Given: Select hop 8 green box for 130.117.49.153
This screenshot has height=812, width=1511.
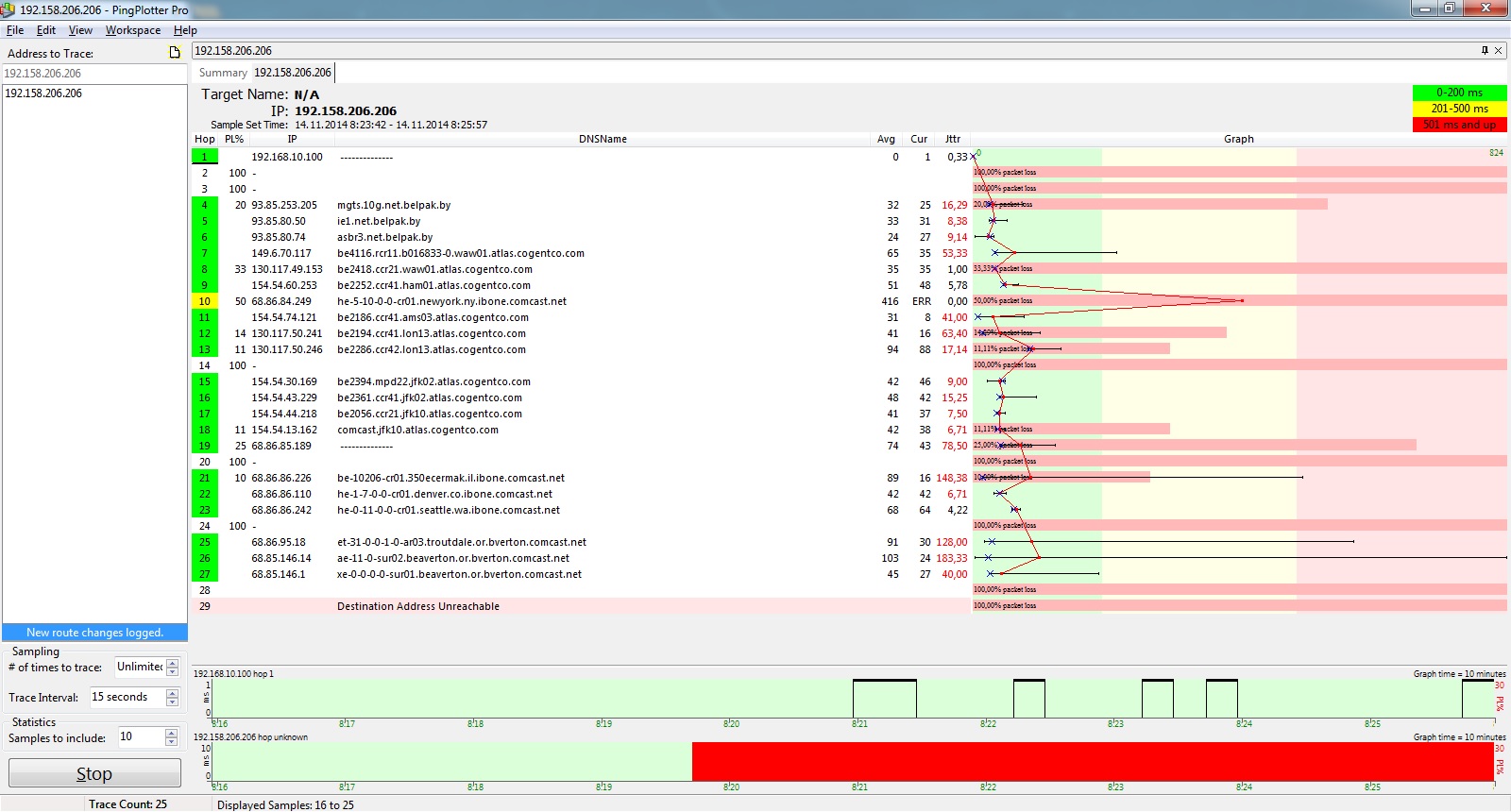Looking at the screenshot, I should [x=204, y=269].
